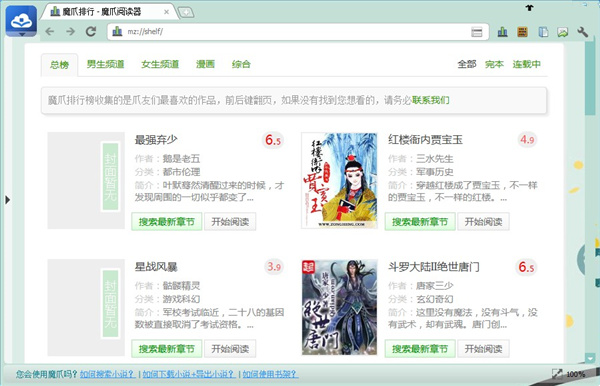
Task: Switch to the 女生频道 tab
Action: point(160,64)
